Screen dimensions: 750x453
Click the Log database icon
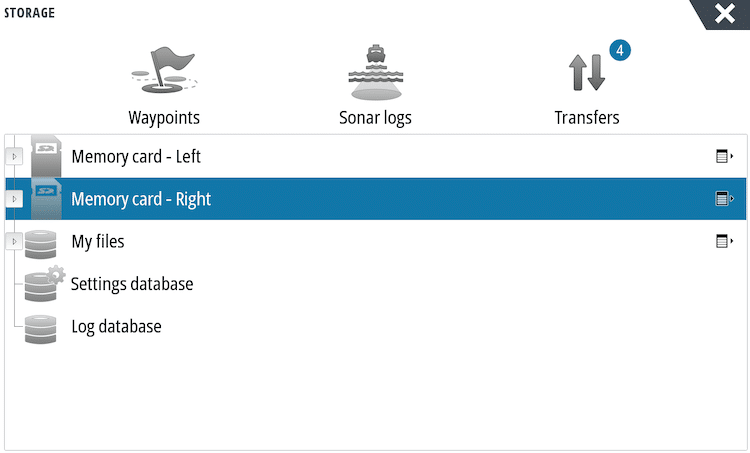pos(41,327)
